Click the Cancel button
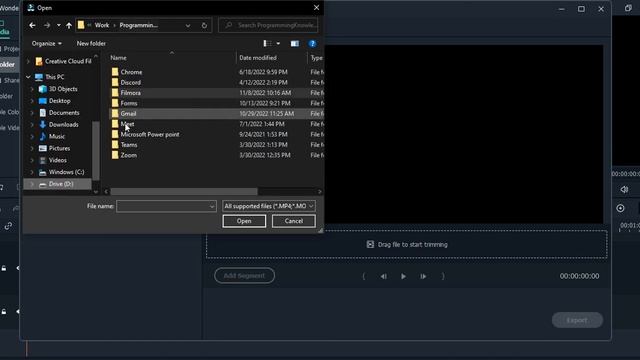The height and width of the screenshot is (360, 640). [293, 221]
